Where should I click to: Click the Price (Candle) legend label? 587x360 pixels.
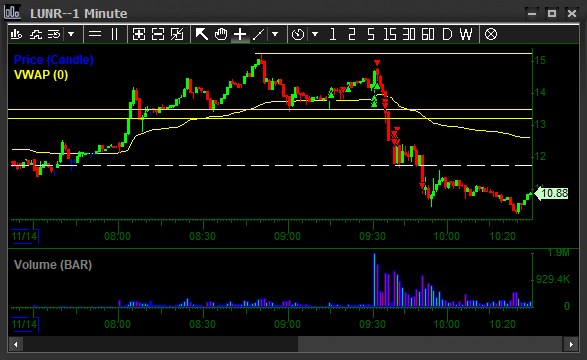[54, 60]
